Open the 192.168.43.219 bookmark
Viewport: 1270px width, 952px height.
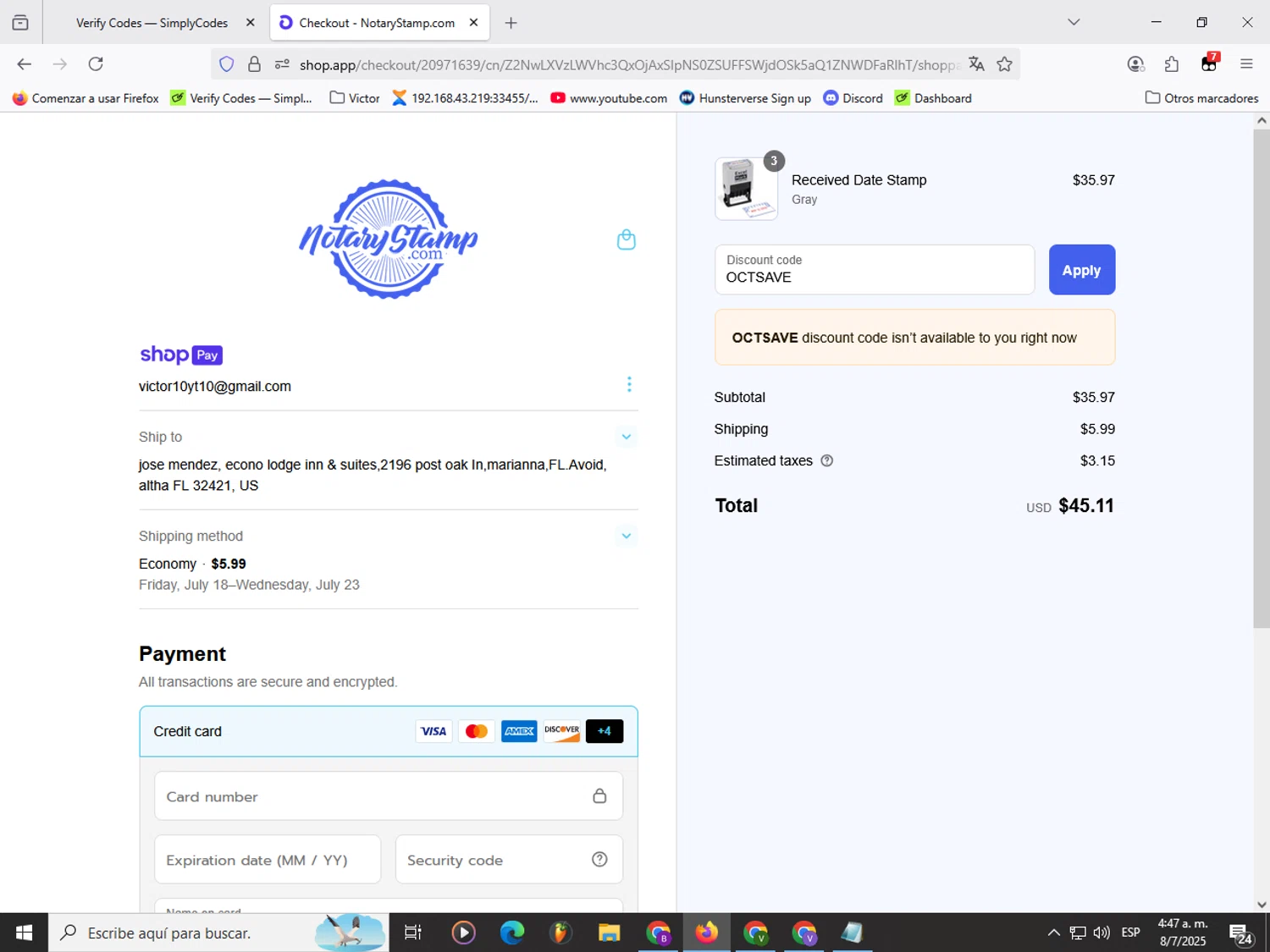pos(465,98)
